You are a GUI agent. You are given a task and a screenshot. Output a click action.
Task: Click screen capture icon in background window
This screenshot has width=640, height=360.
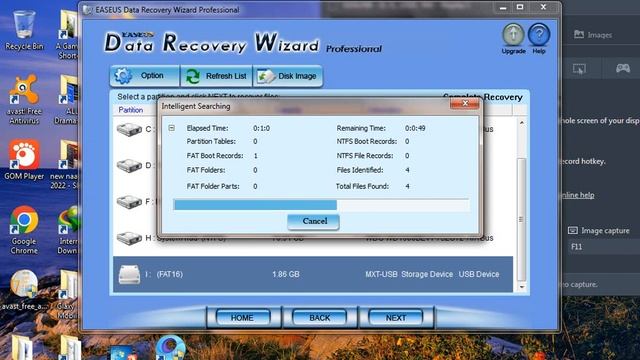point(579,69)
